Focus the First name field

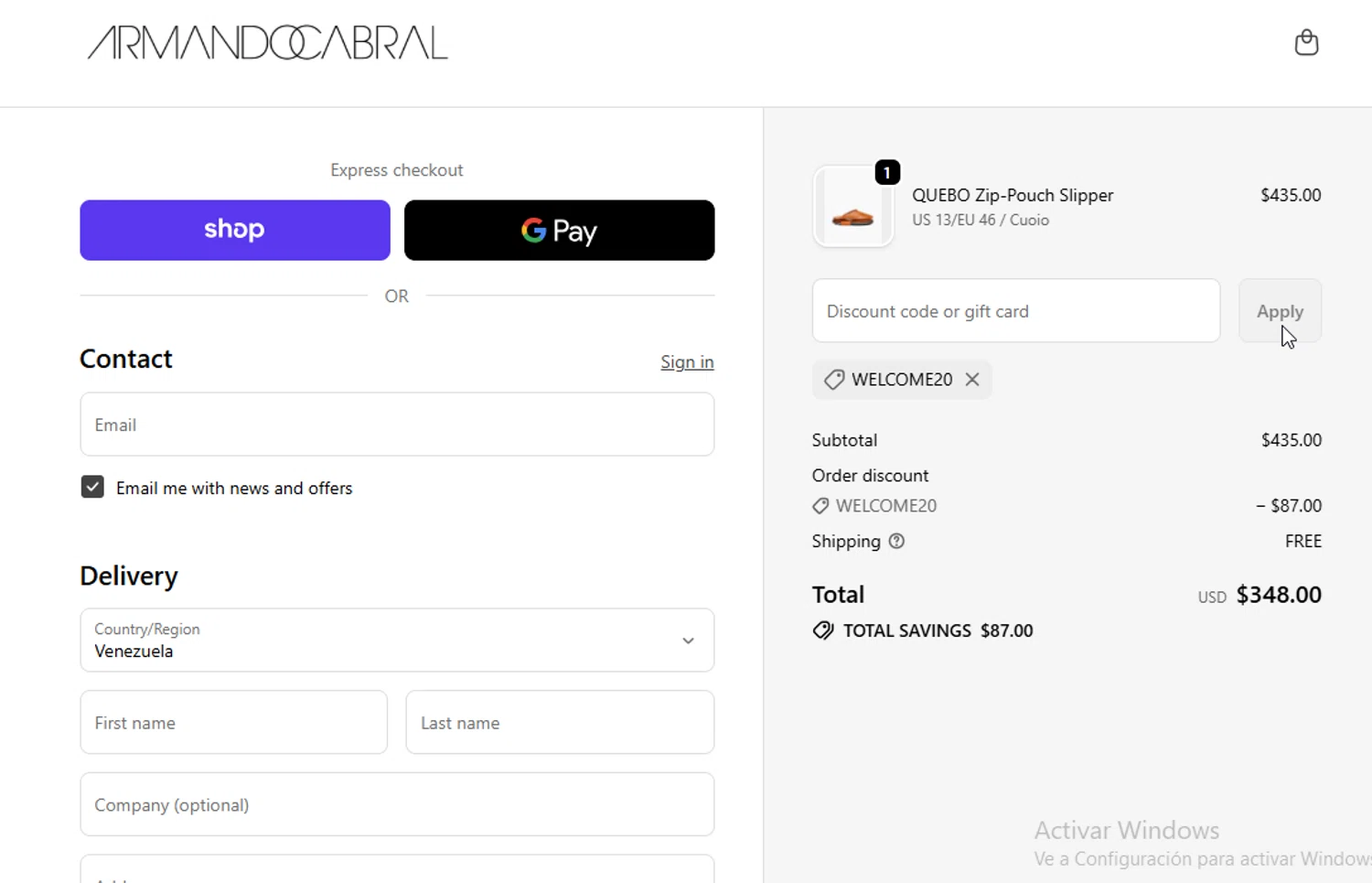pyautogui.click(x=234, y=722)
